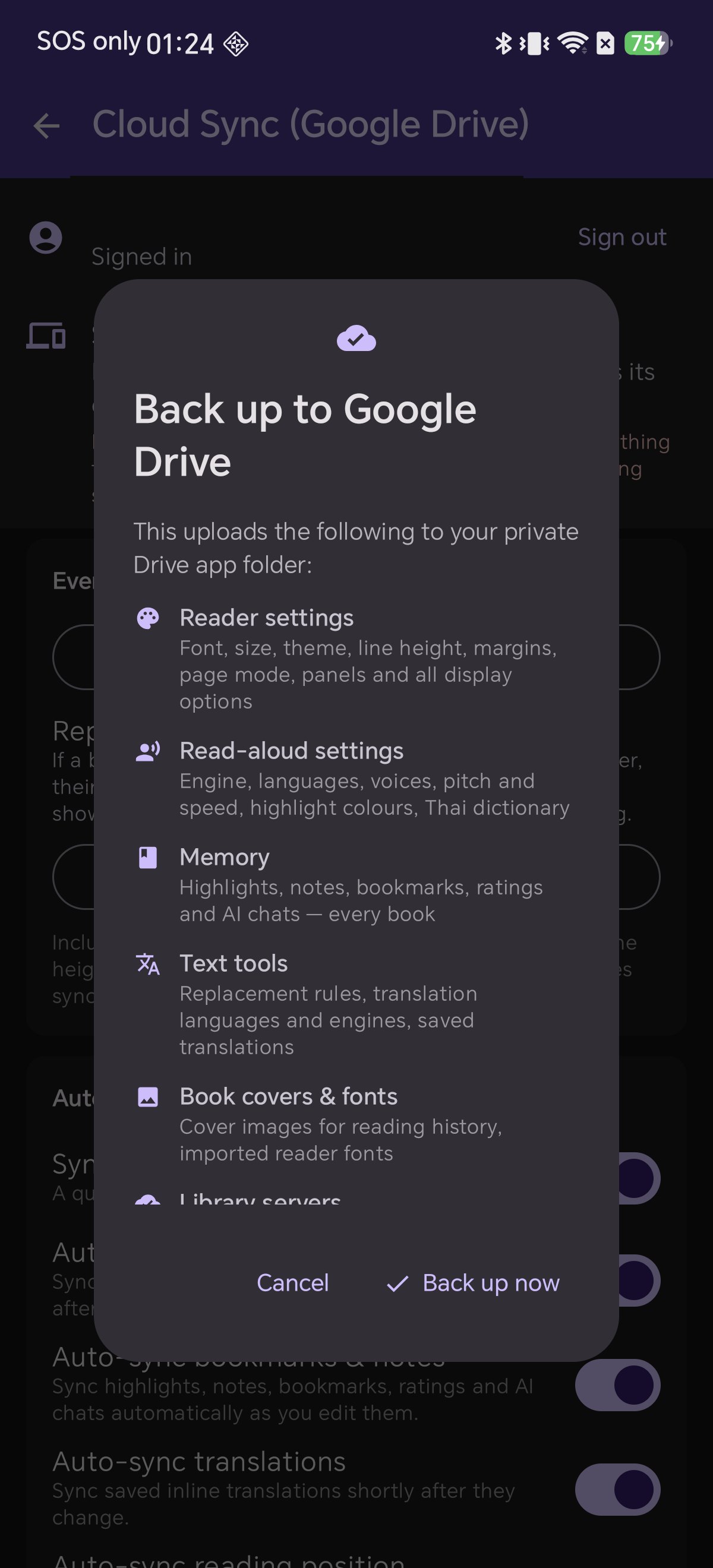The image size is (713, 1568).
Task: Confirm with Back up now
Action: [x=473, y=1282]
